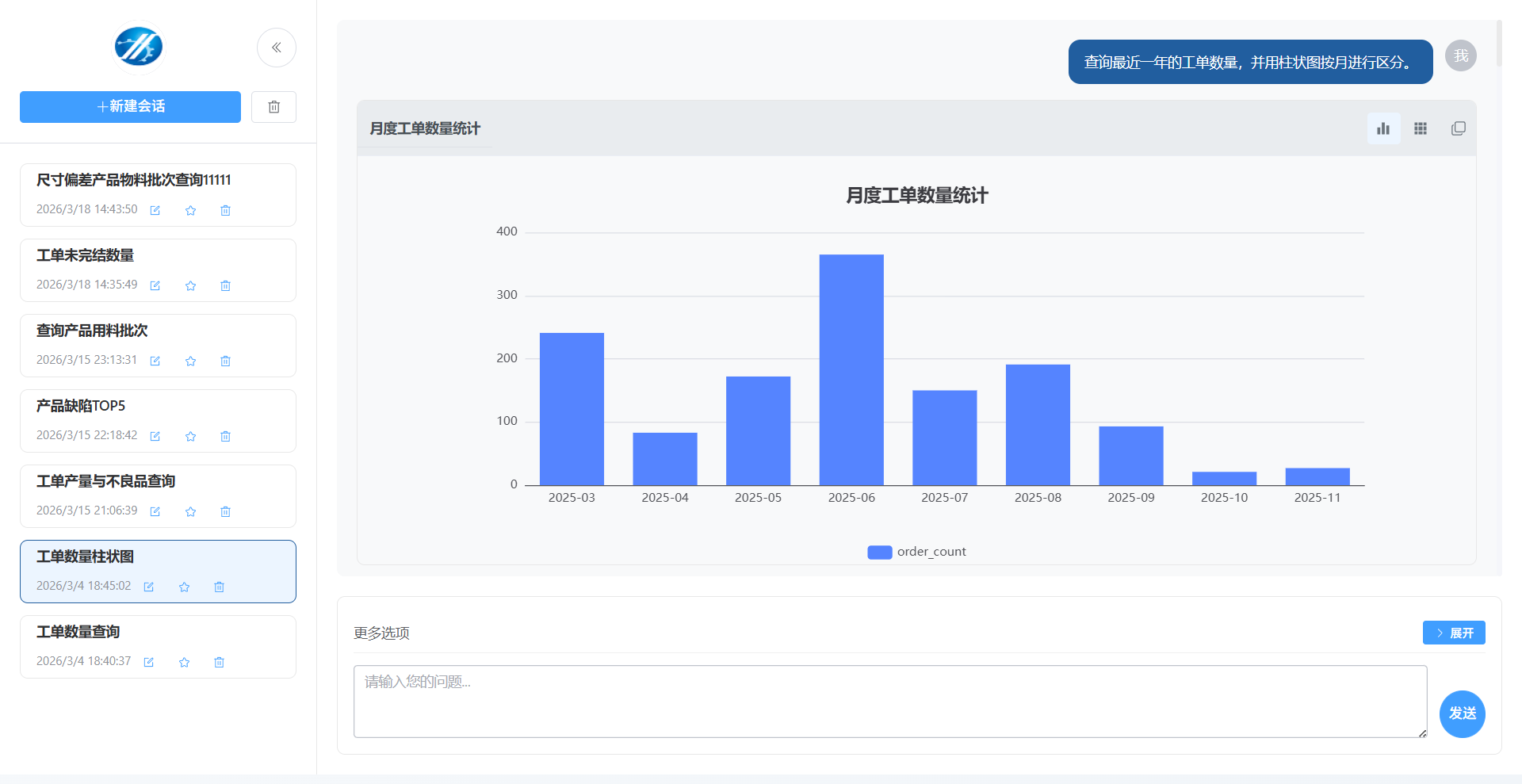Screen dimensions: 1522x784
Task: Collapse the sidebar with double-chevron button
Action: pos(277,48)
